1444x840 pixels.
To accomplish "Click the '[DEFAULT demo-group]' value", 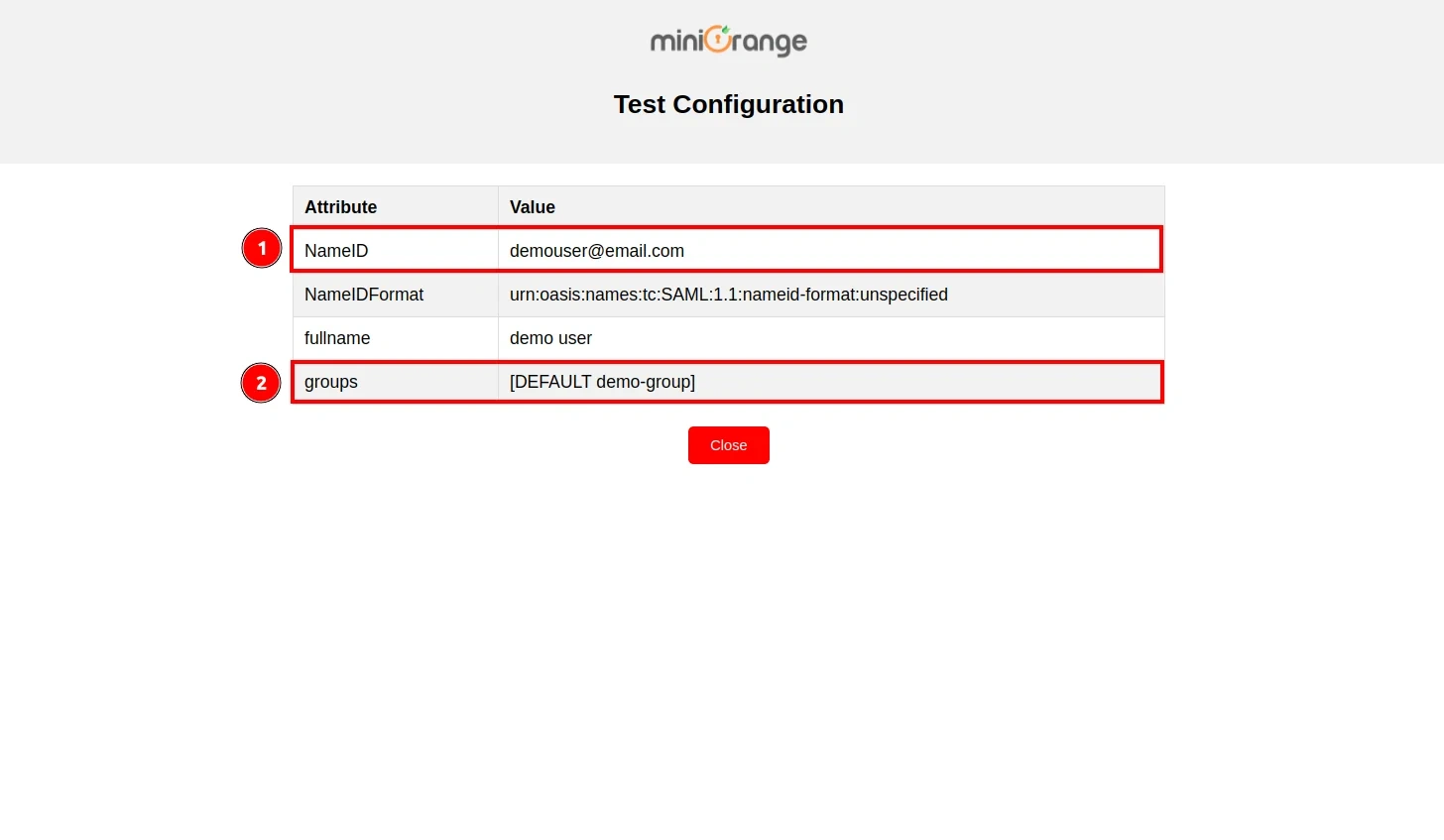I will pyautogui.click(x=601, y=382).
